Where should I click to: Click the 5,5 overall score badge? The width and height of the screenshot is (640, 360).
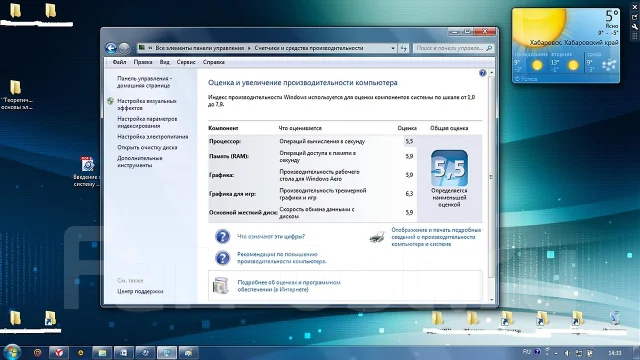click(x=449, y=168)
